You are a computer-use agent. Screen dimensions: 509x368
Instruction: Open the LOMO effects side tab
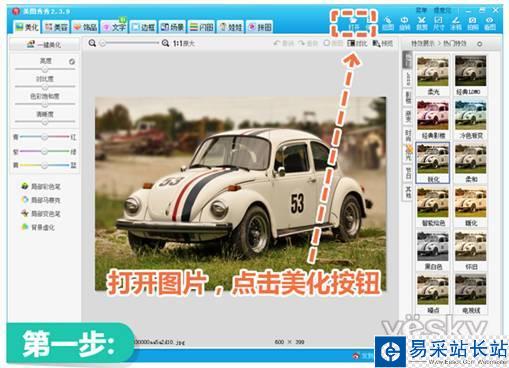(408, 79)
